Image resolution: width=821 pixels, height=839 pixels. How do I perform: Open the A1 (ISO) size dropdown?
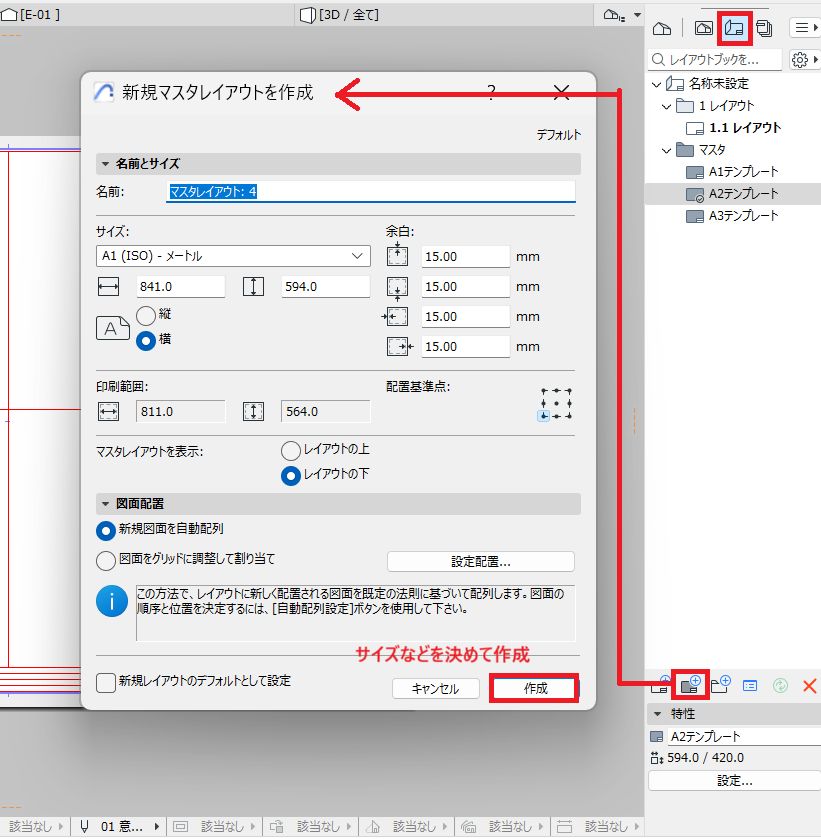[x=233, y=256]
